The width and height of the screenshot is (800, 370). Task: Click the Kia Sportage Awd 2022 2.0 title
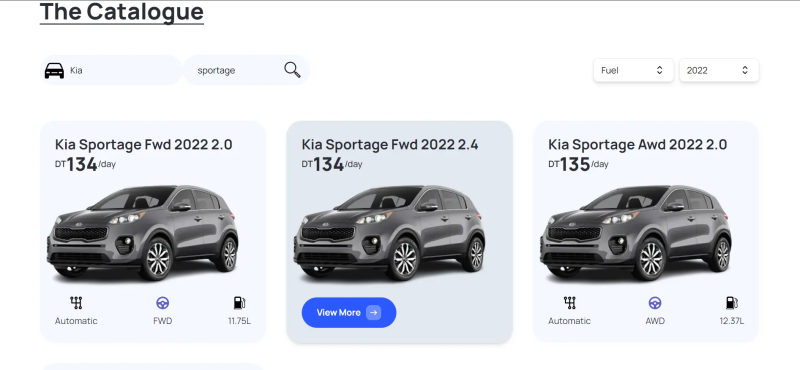pos(638,144)
